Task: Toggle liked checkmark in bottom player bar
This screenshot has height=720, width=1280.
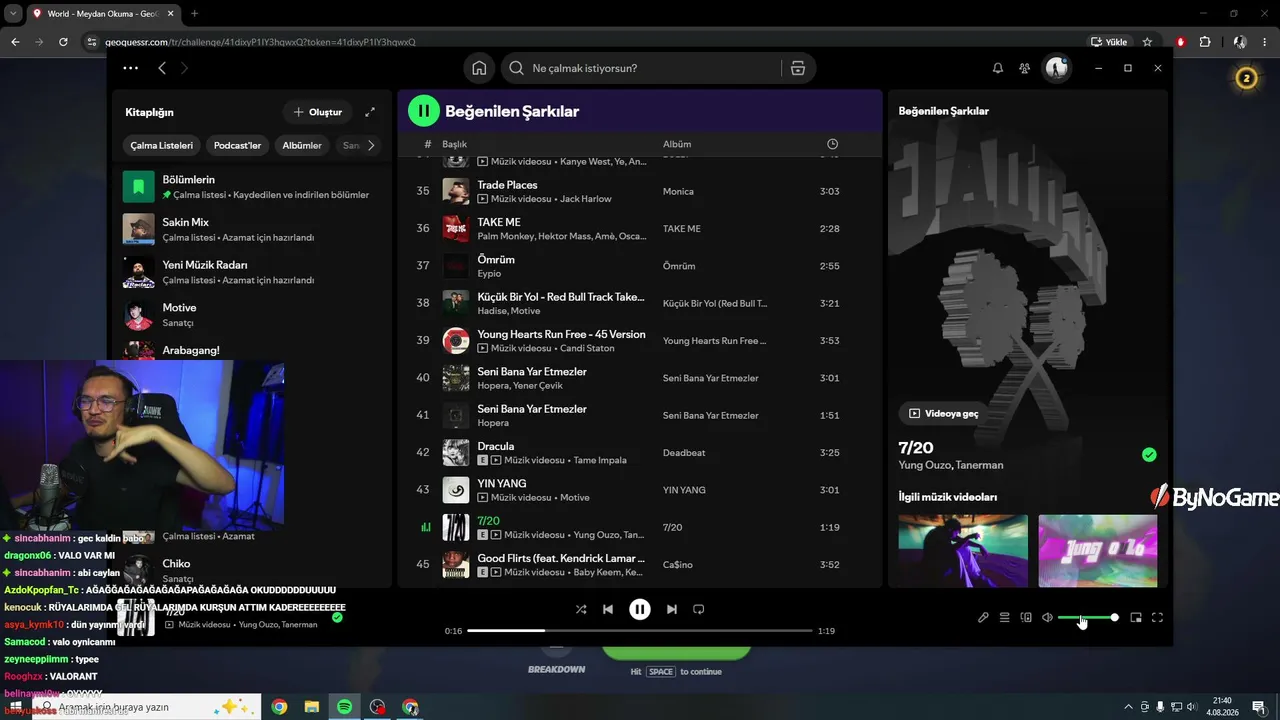Action: click(337, 617)
